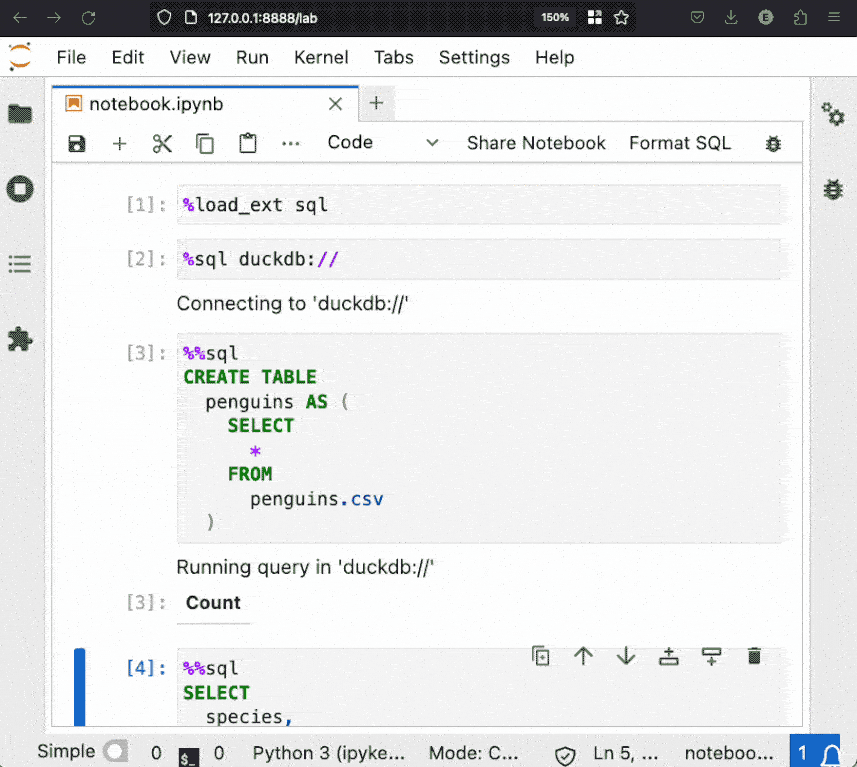This screenshot has width=857, height=767.
Task: Click the browser forward arrow
Action: click(x=54, y=18)
